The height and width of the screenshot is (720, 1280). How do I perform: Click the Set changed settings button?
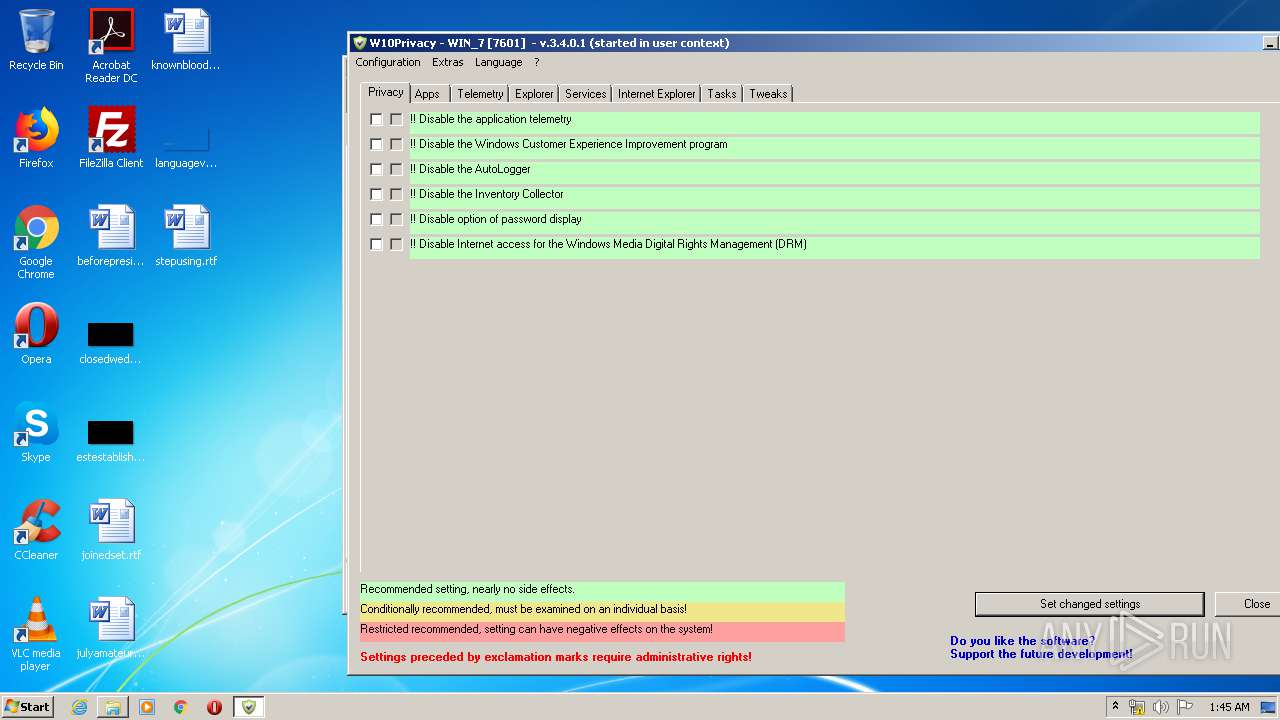point(1089,604)
